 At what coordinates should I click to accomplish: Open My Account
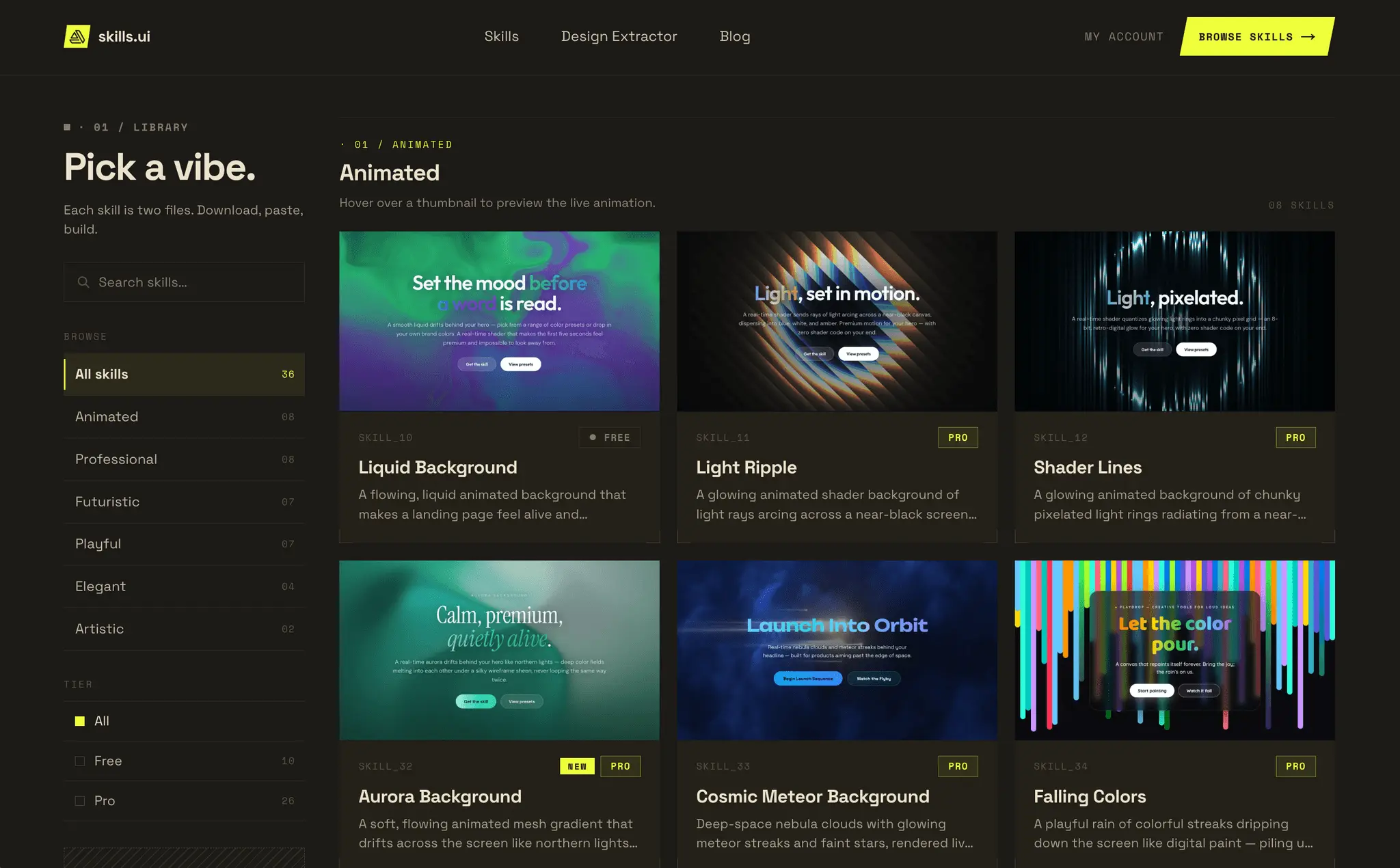pos(1124,37)
